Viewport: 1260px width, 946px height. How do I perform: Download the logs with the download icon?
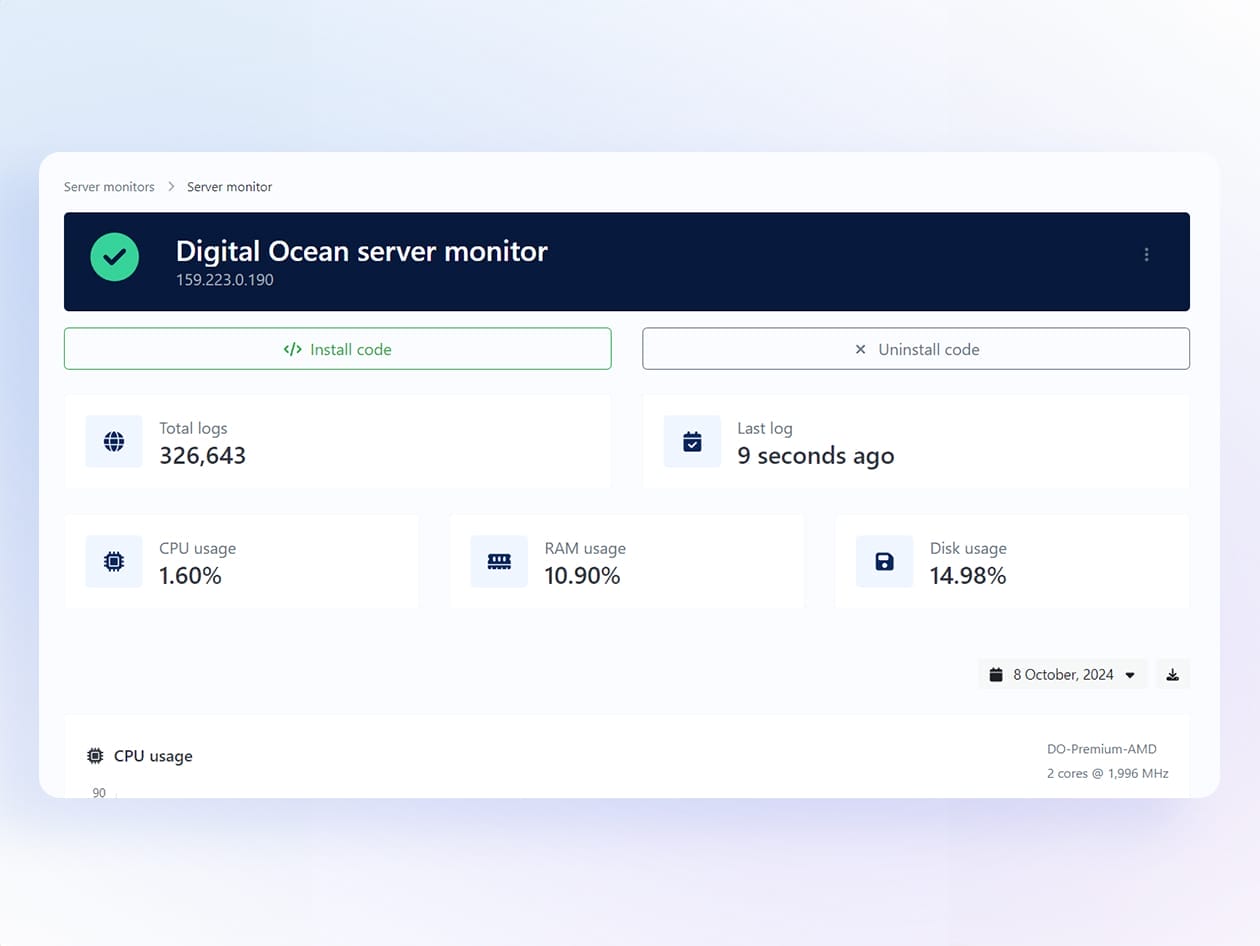(1172, 675)
